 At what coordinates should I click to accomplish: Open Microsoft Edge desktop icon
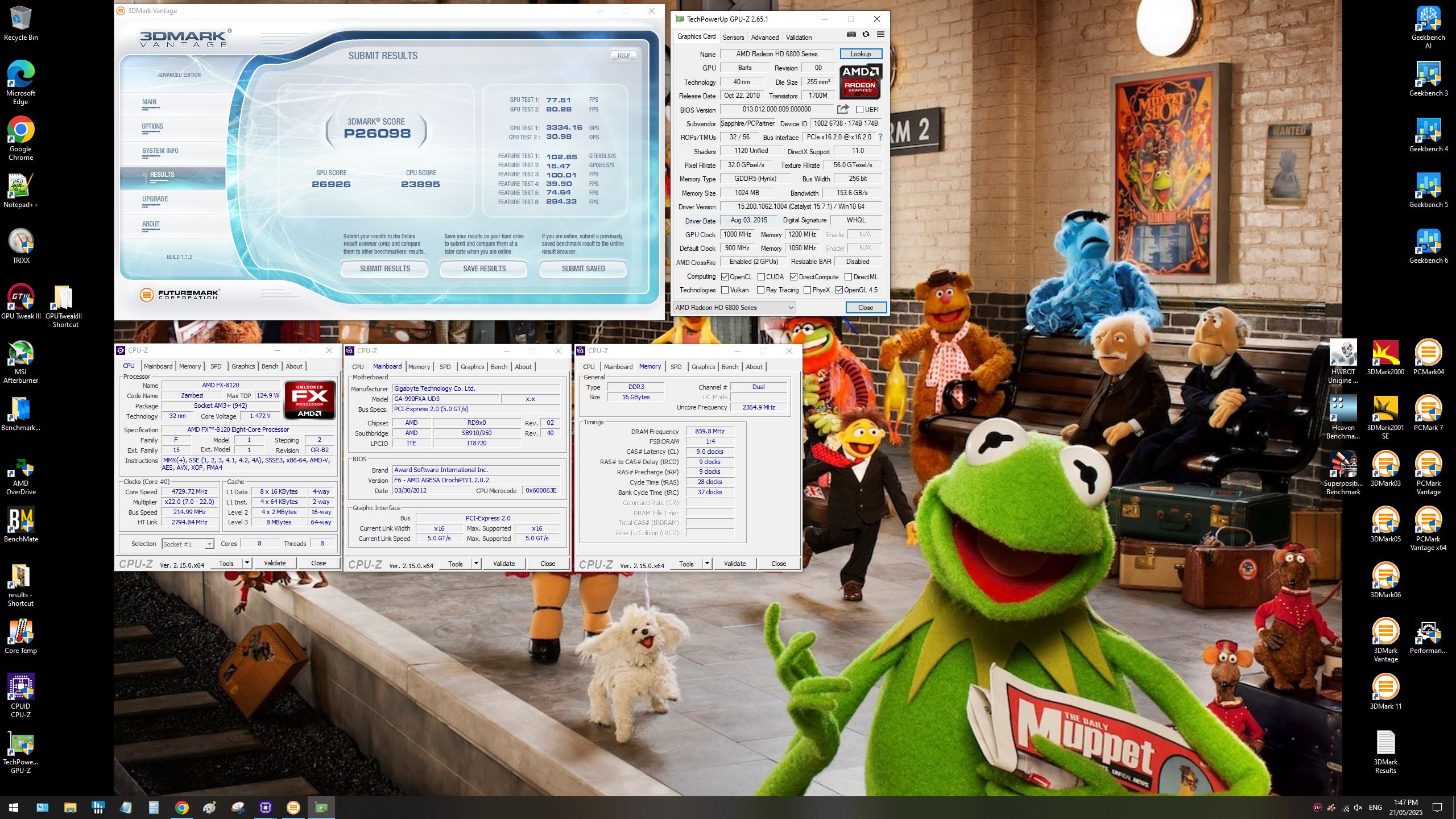(20, 82)
